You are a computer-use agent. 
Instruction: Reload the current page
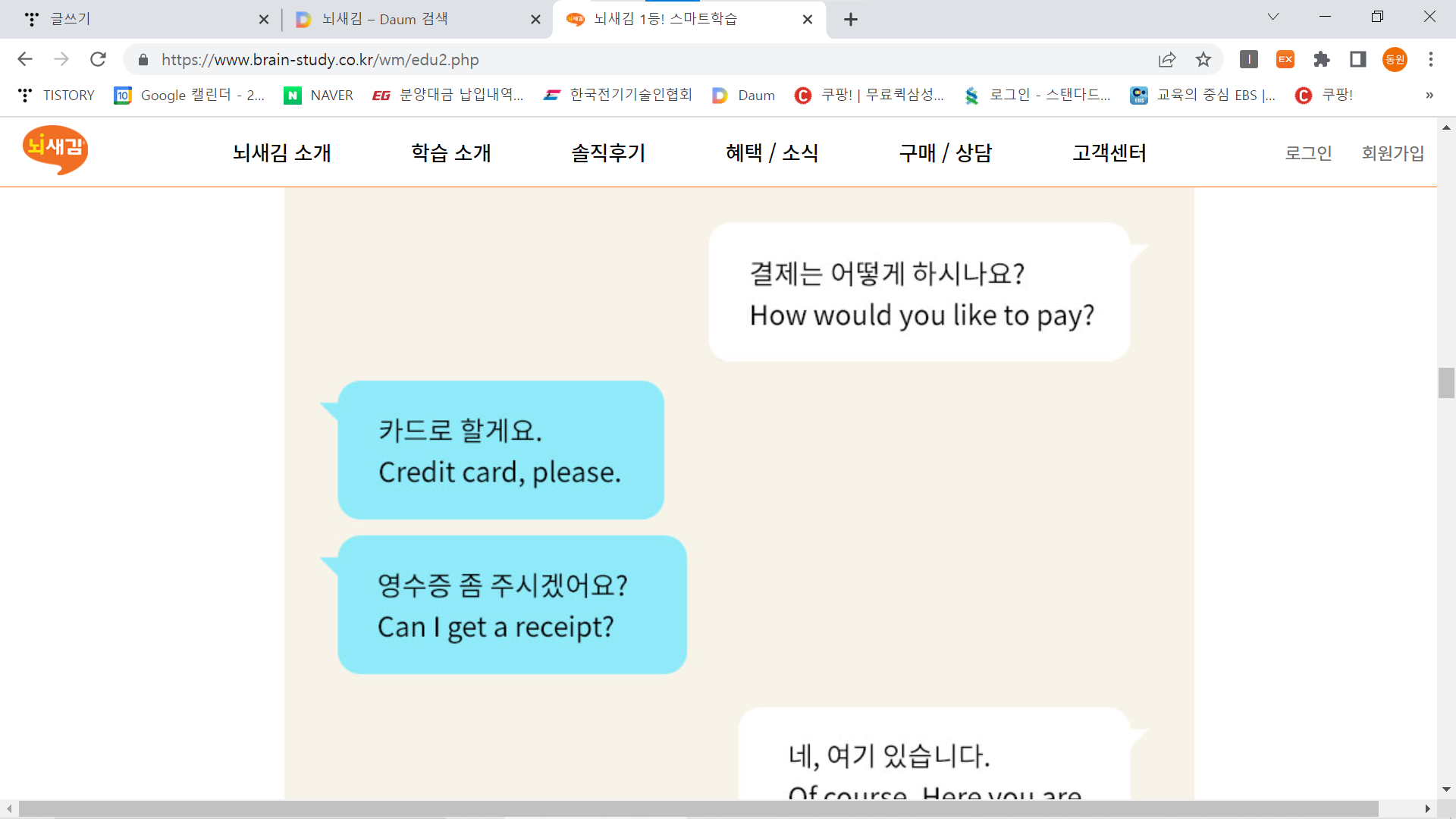click(98, 59)
